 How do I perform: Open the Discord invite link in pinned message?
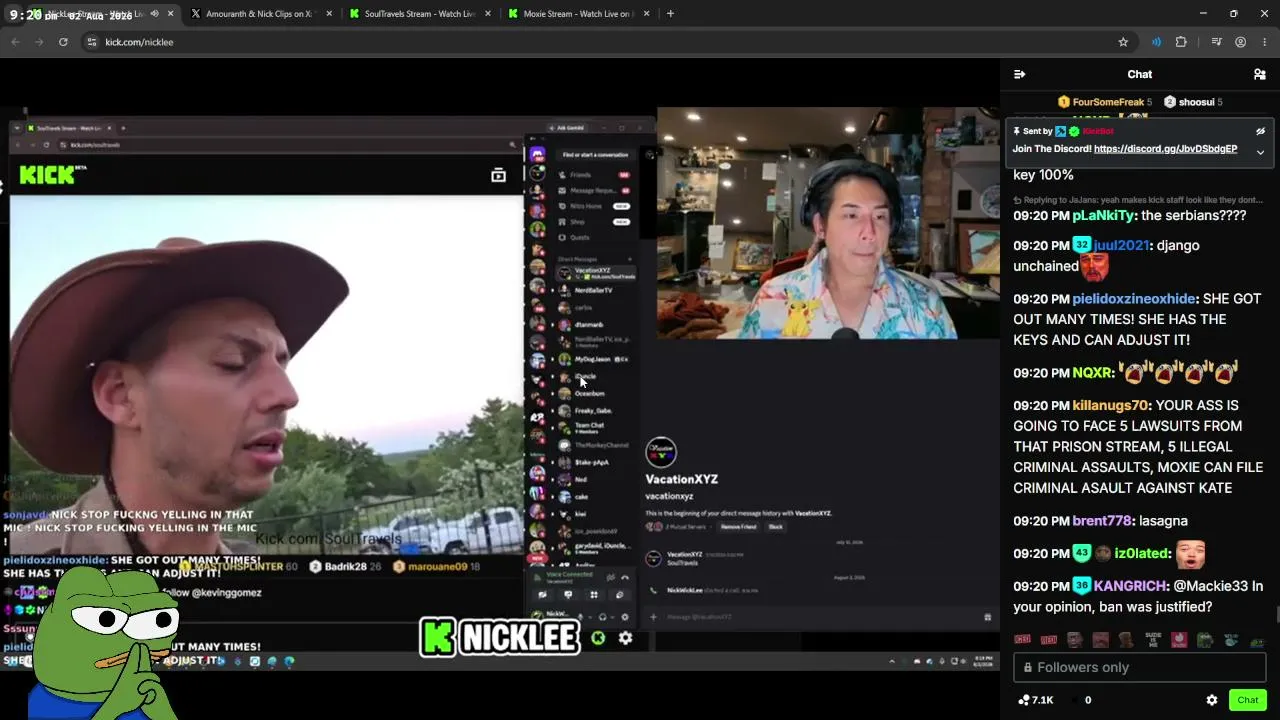tap(1165, 149)
